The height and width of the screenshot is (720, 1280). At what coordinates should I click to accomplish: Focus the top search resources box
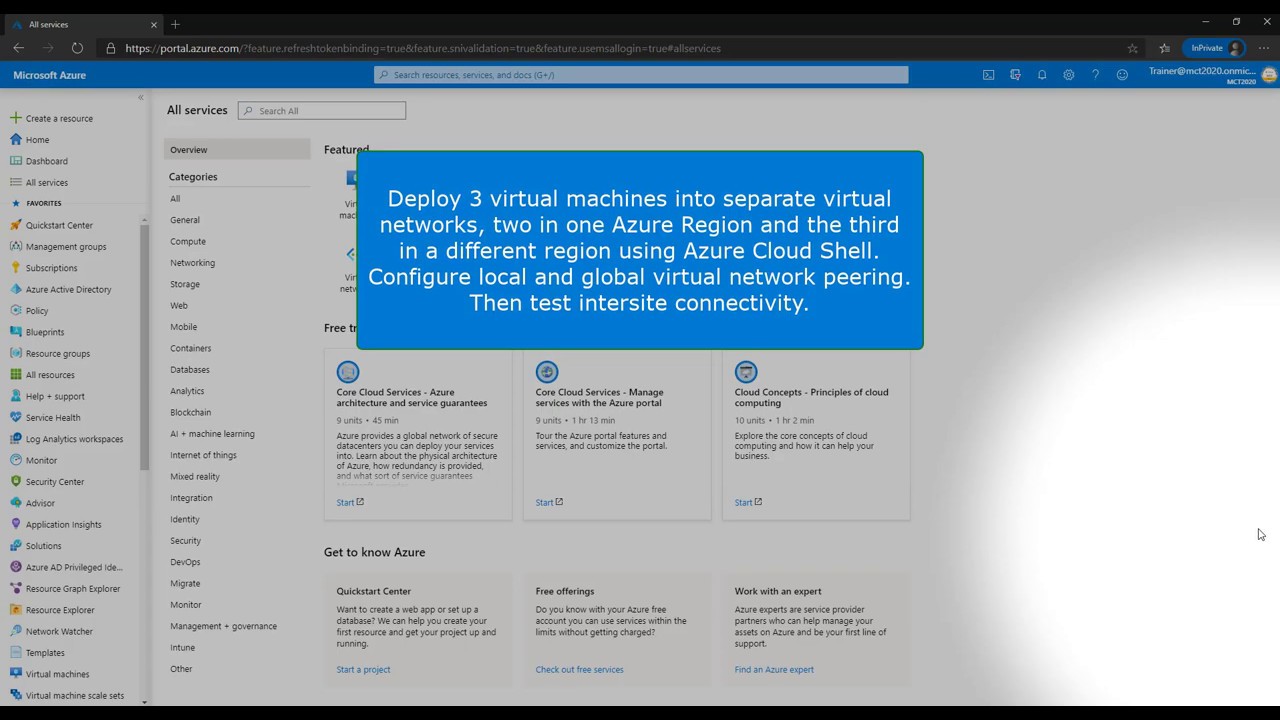coord(641,75)
